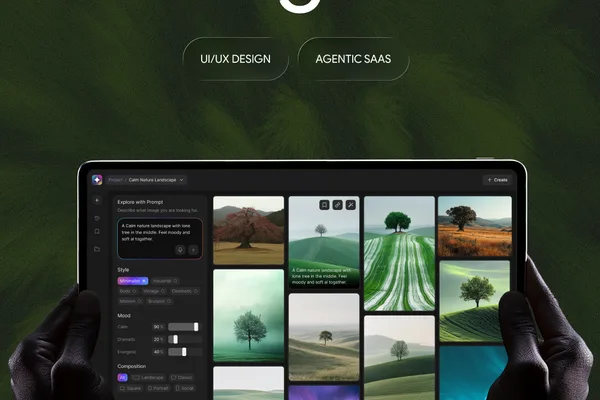Screen dimensions: 600x400
Task: Enable the Vintage style tag
Action: click(154, 291)
